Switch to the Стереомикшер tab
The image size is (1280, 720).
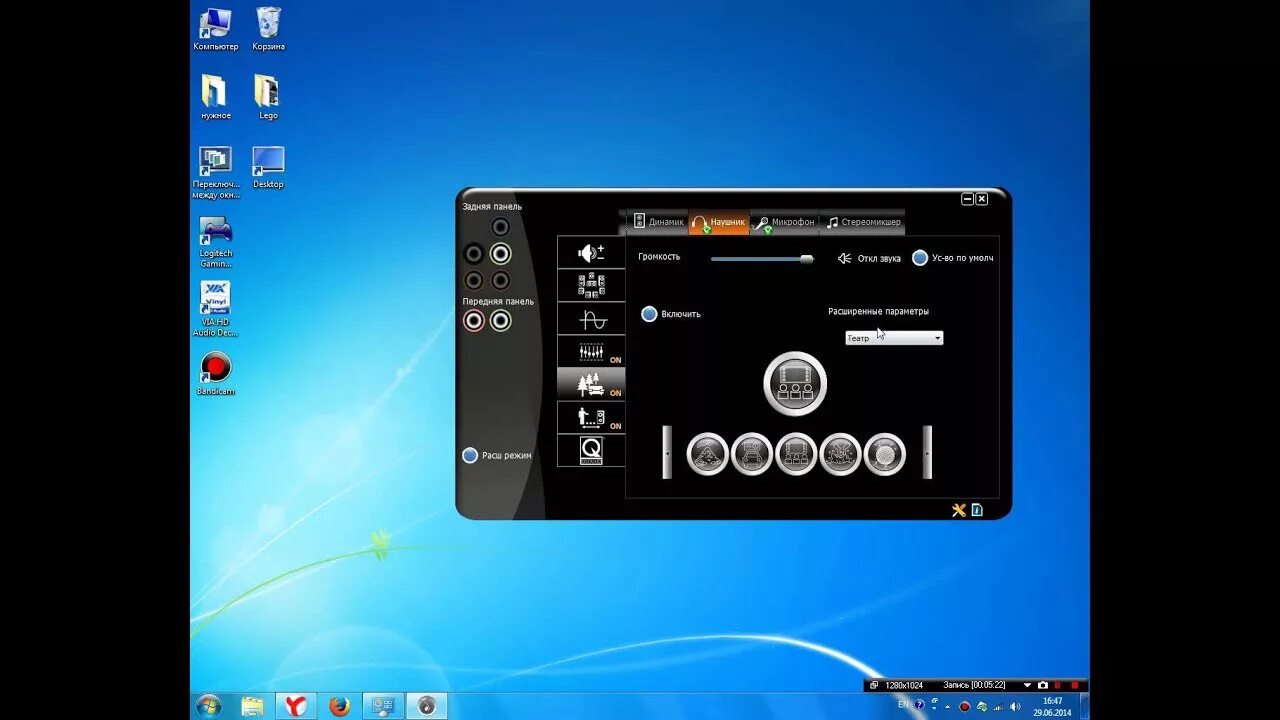coord(862,222)
